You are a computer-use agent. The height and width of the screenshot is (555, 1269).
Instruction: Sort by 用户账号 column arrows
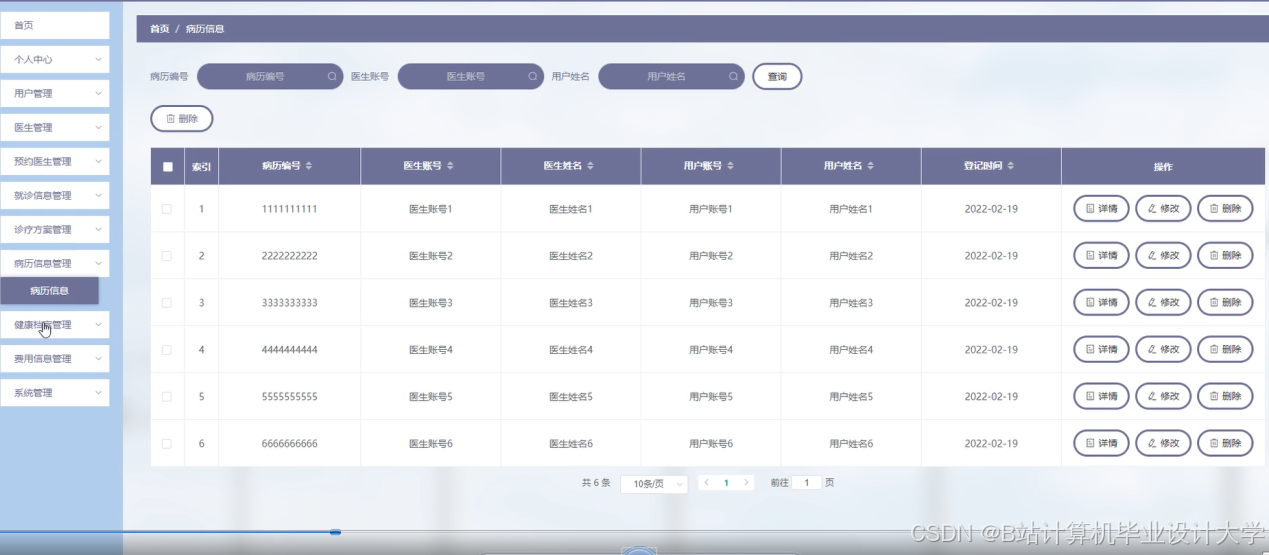(730, 166)
